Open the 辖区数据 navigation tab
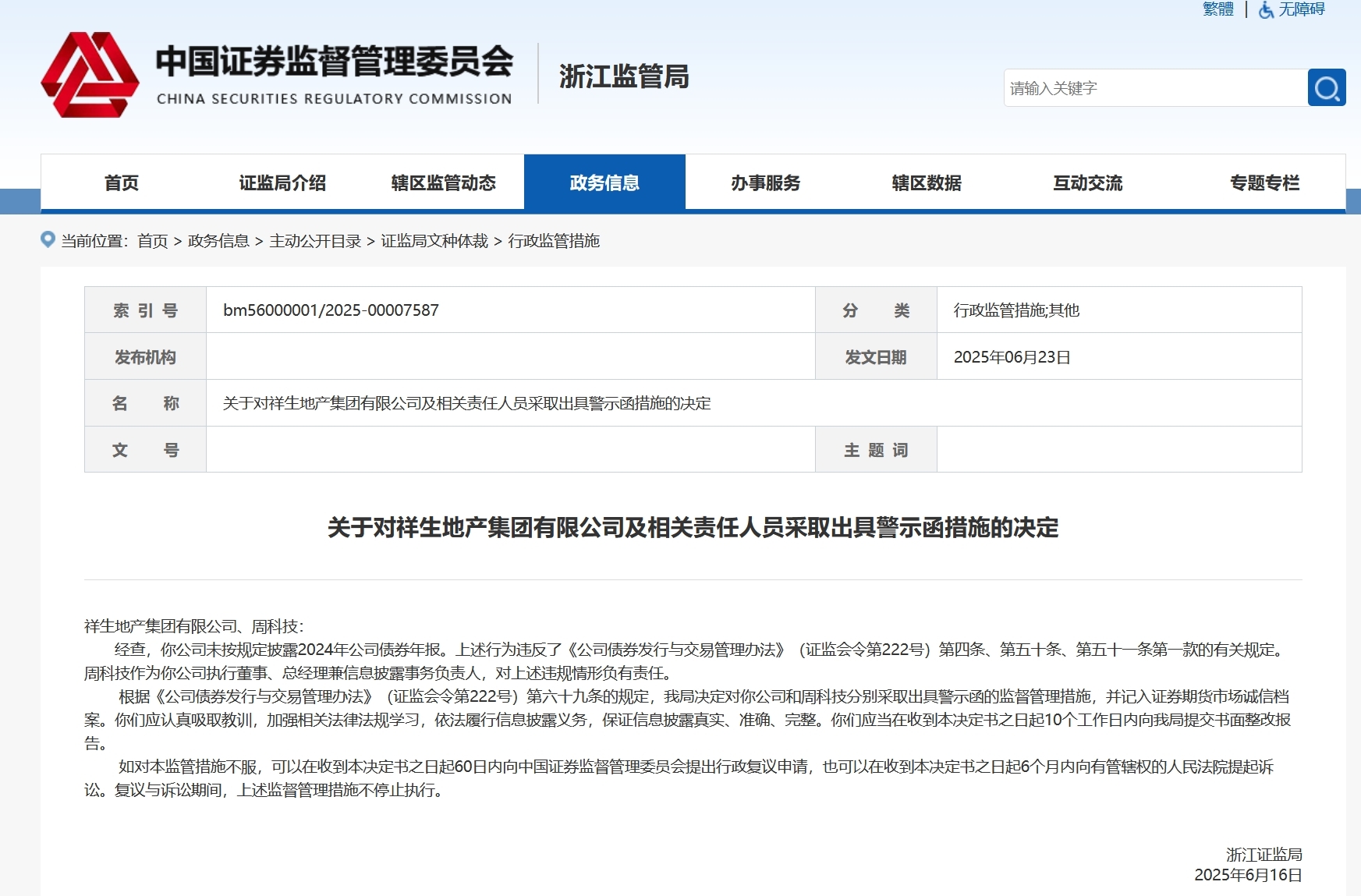Screen dimensions: 1361x896 tap(927, 182)
